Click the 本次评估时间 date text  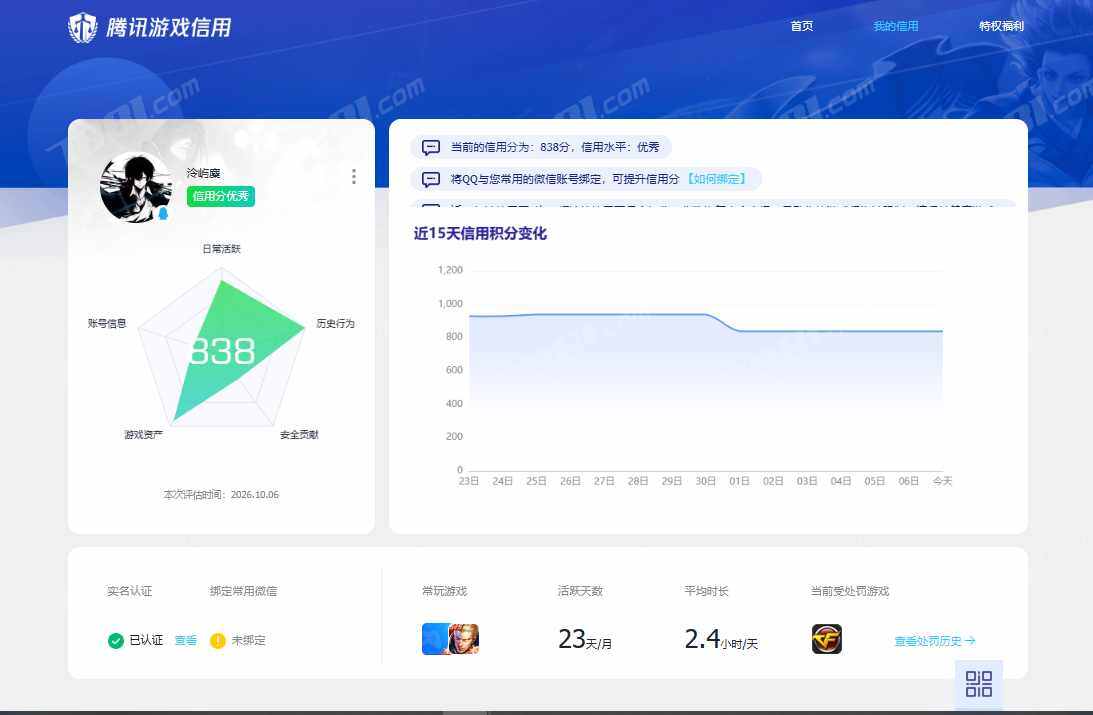click(x=222, y=495)
